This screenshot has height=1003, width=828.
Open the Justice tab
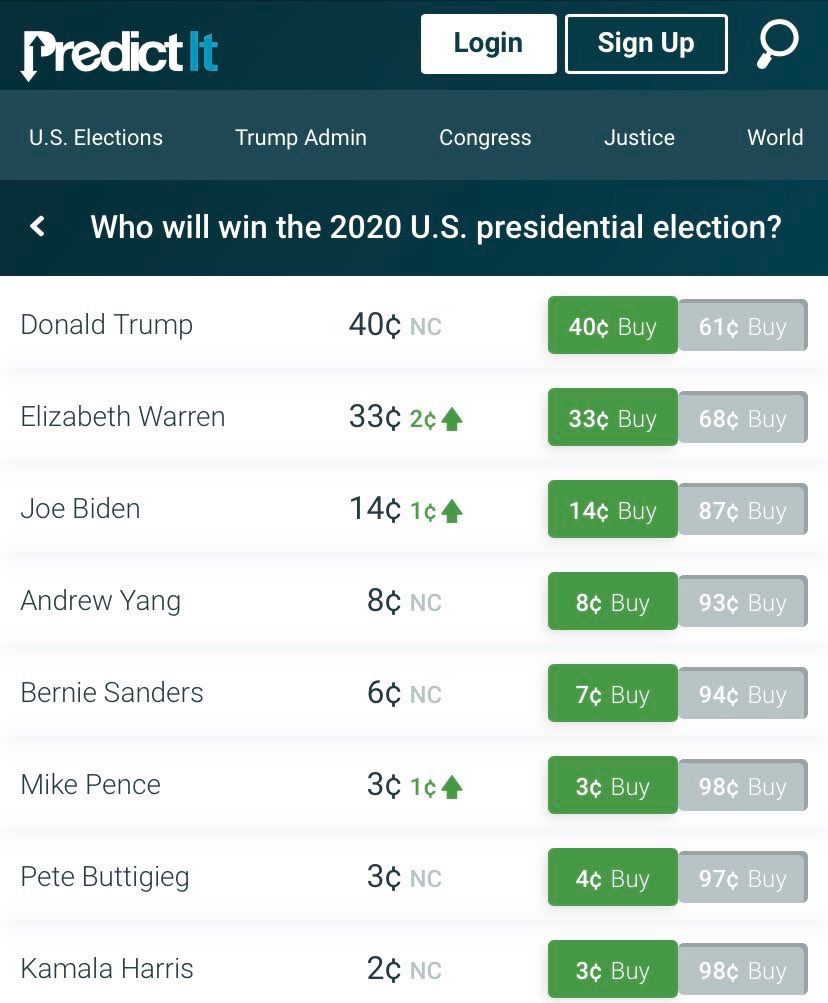(x=639, y=137)
